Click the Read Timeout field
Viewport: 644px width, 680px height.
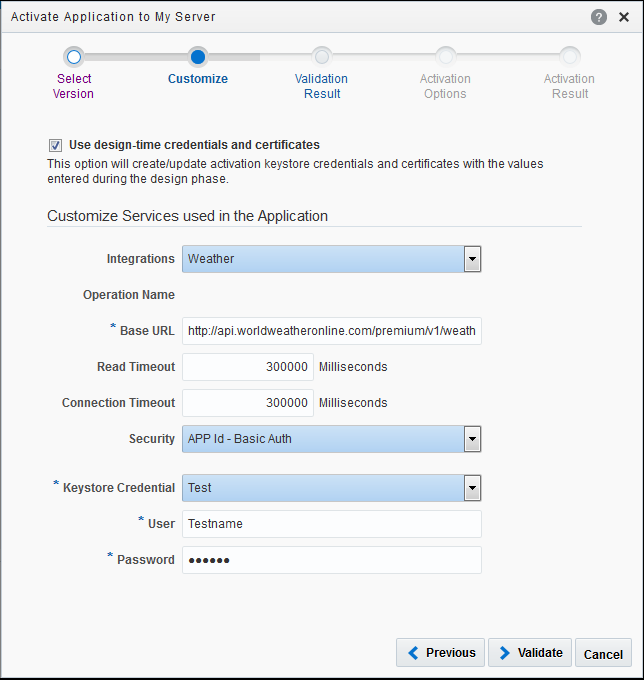pyautogui.click(x=248, y=367)
